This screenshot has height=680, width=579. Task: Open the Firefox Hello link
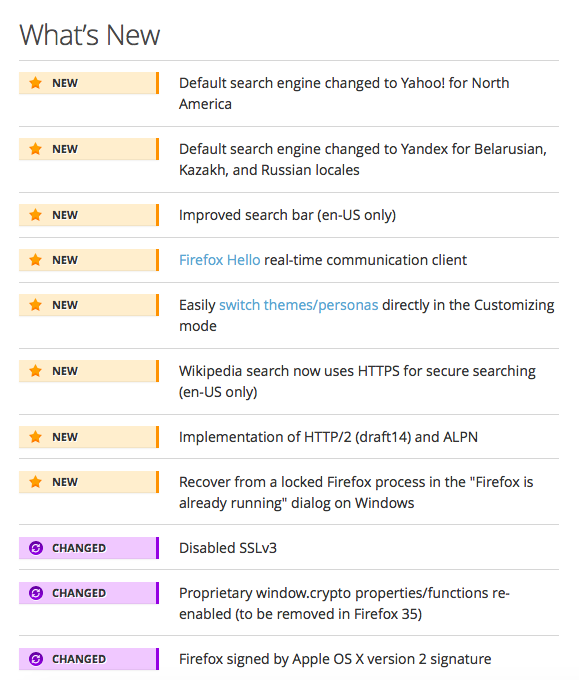[x=219, y=260]
